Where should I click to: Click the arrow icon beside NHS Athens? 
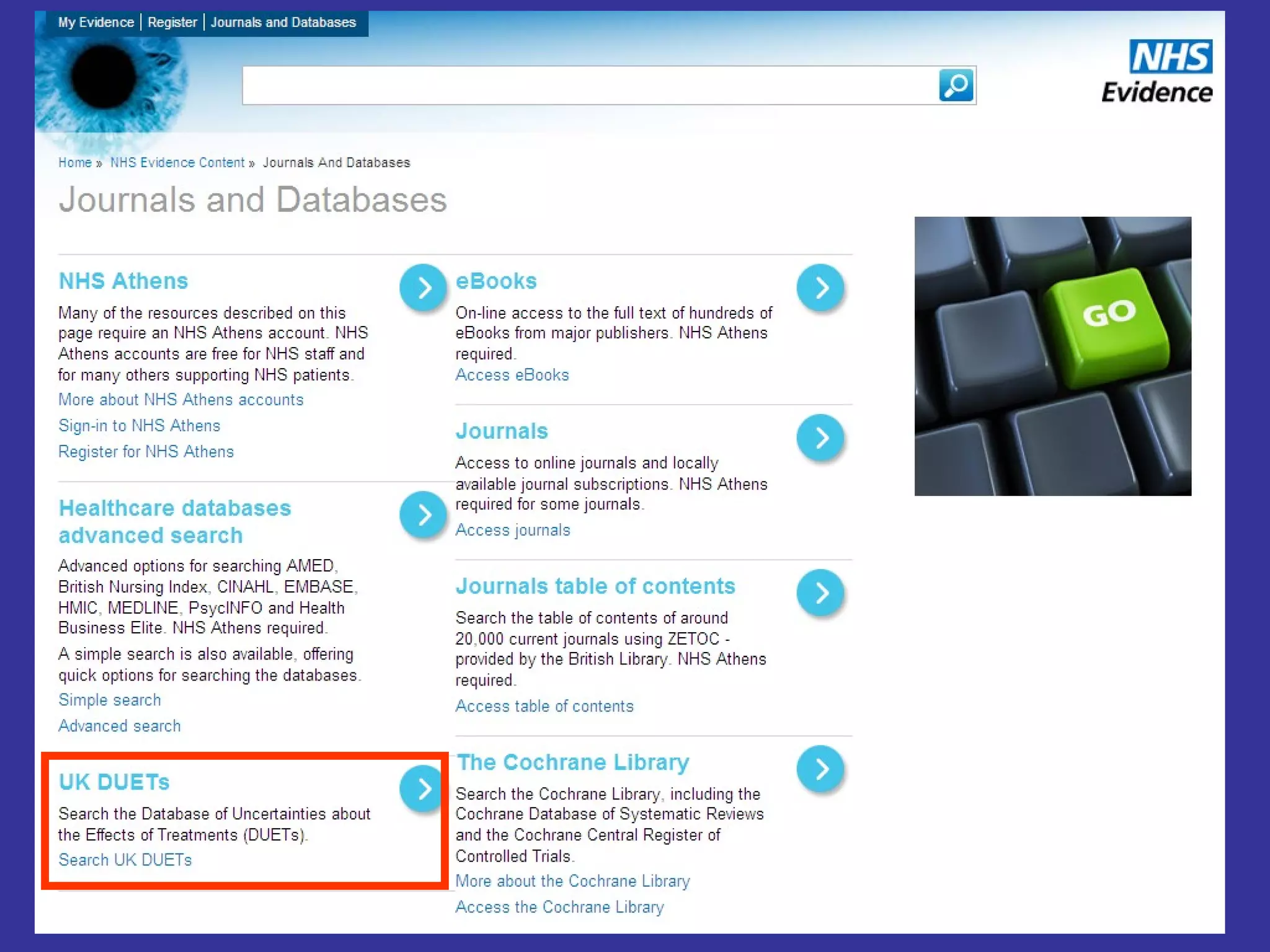click(x=423, y=288)
